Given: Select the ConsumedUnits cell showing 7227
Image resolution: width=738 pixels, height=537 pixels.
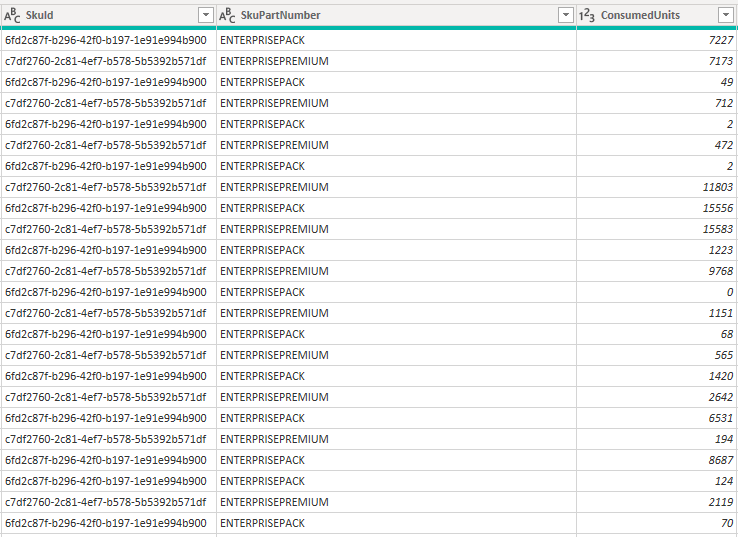Looking at the screenshot, I should pyautogui.click(x=657, y=40).
